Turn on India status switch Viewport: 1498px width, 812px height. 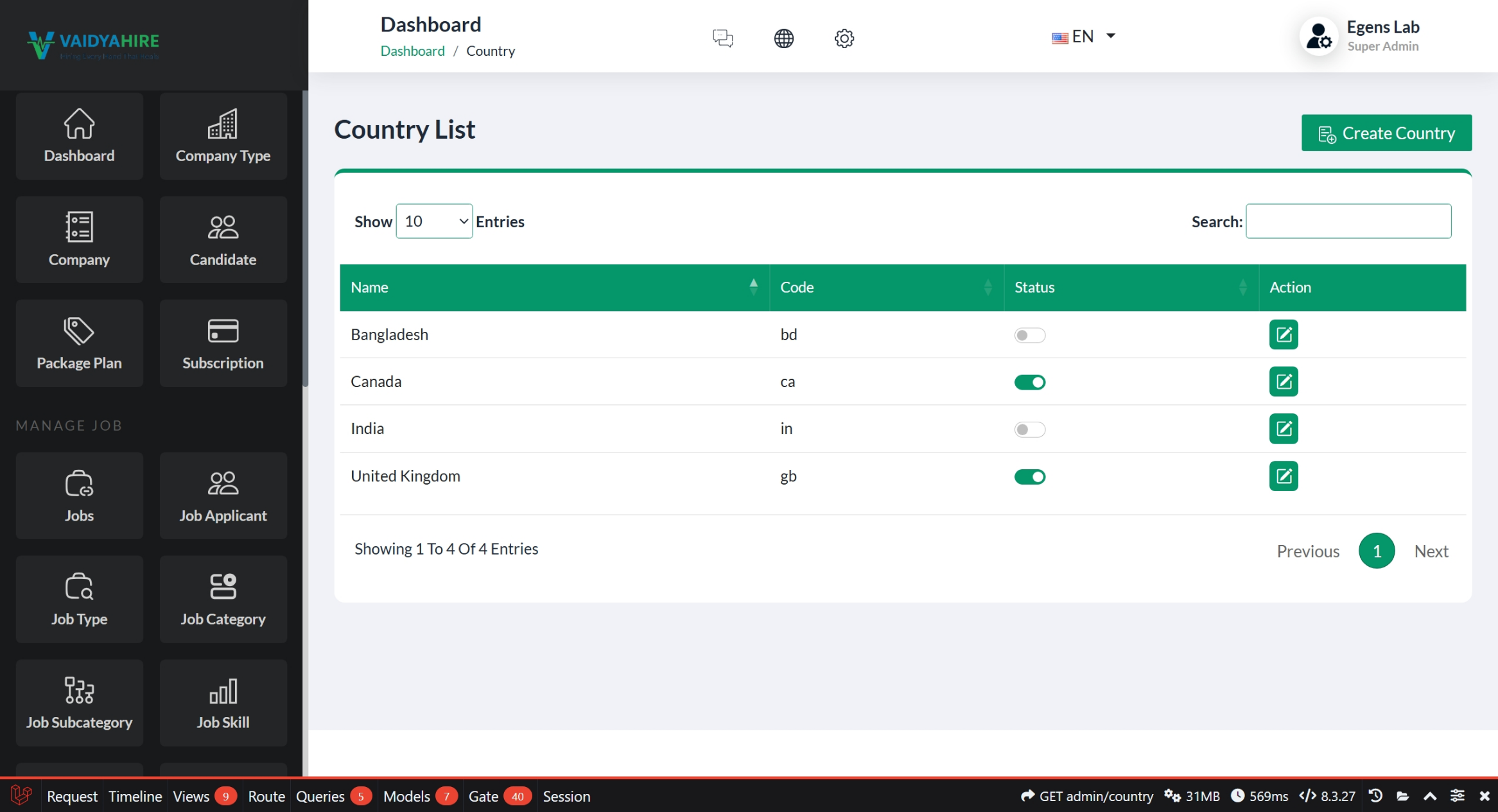pyautogui.click(x=1029, y=429)
